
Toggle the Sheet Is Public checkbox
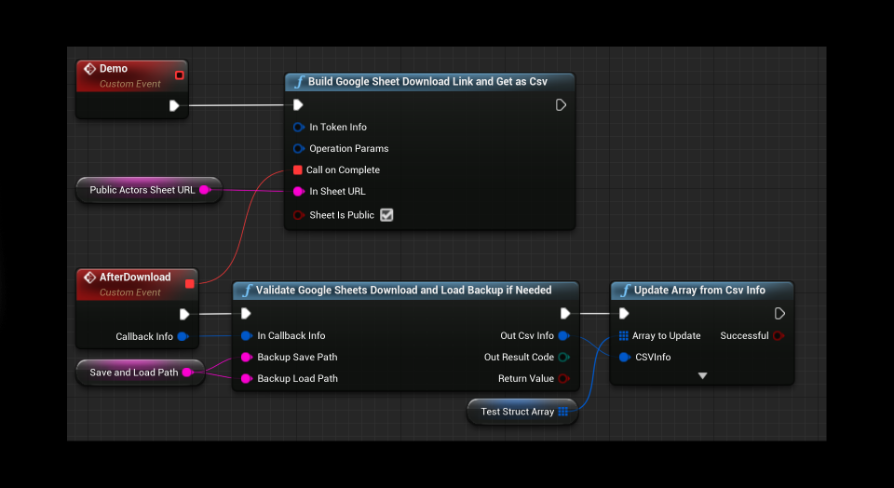[387, 215]
